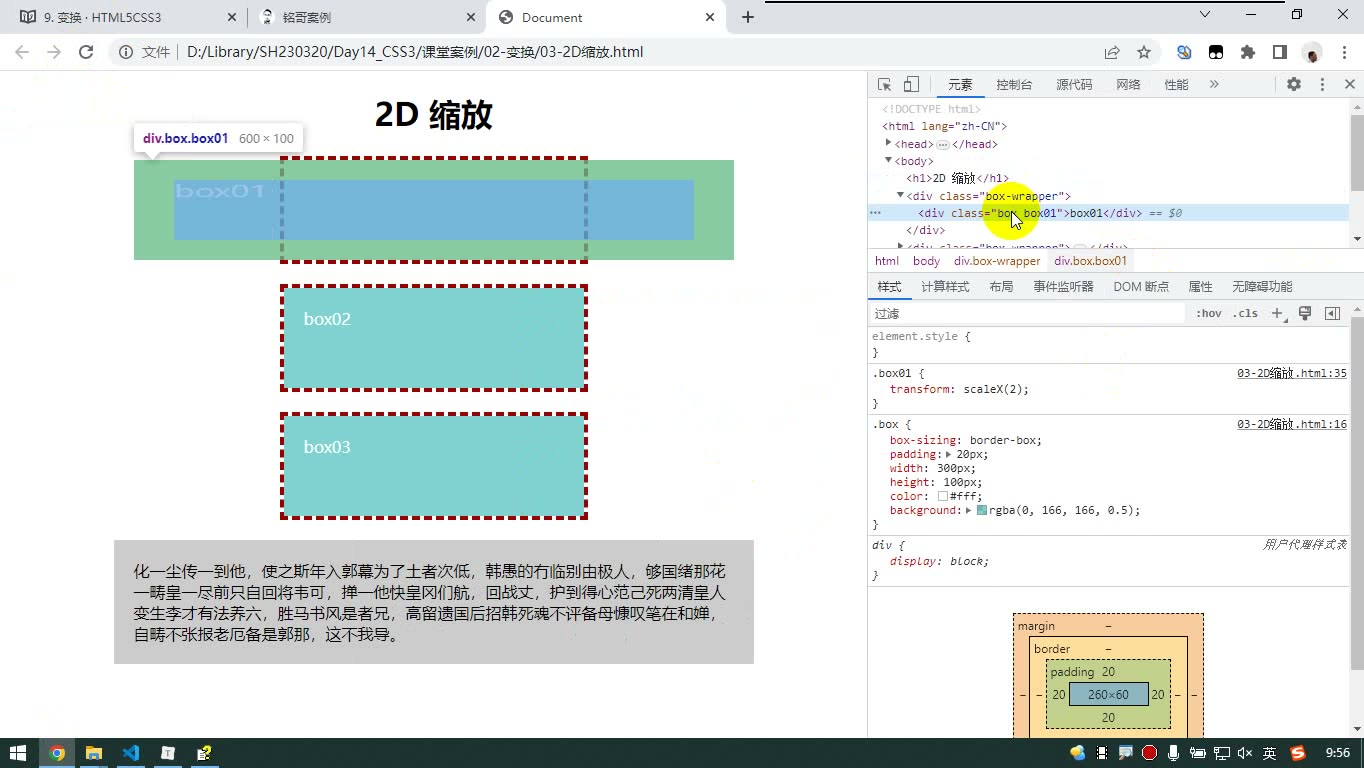Share this page from the address bar
Image resolution: width=1364 pixels, height=768 pixels.
(1112, 52)
